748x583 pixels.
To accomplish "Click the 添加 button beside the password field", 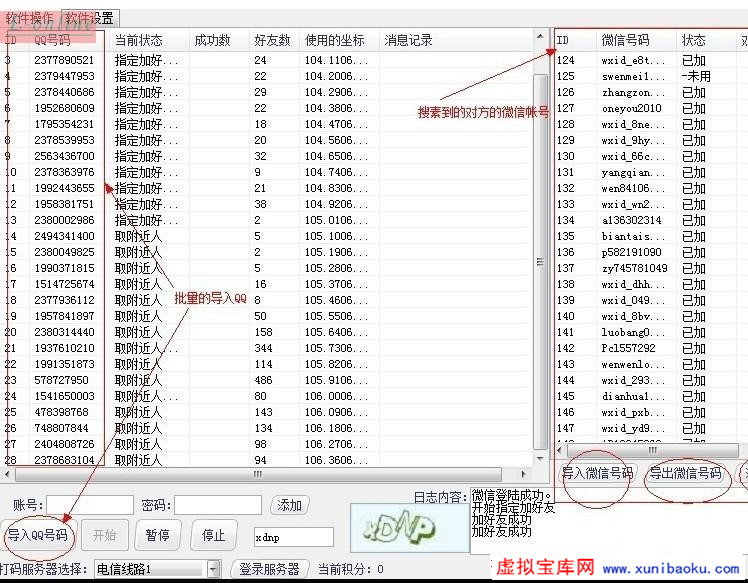I will [290, 505].
